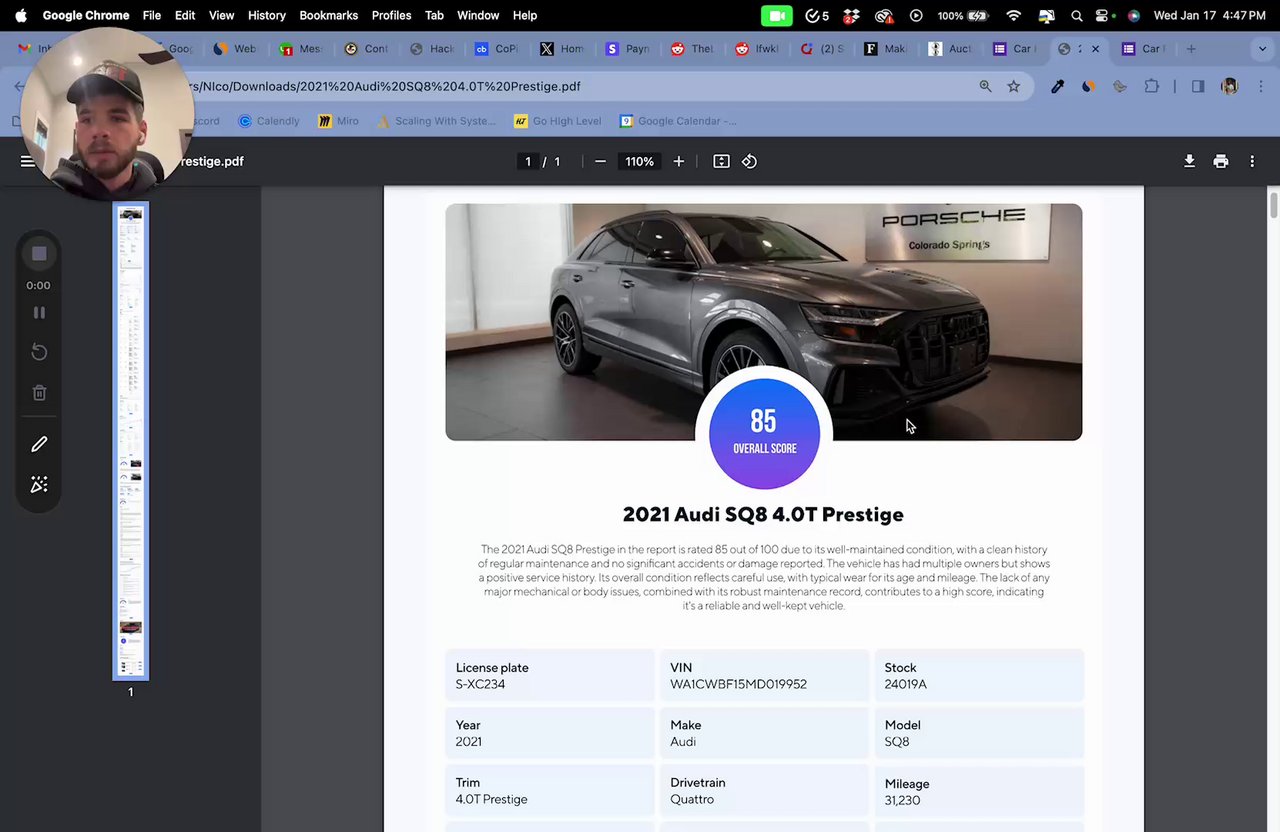Open the Wi-Fi status menu
This screenshot has width=1280, height=832.
point(1014,15)
